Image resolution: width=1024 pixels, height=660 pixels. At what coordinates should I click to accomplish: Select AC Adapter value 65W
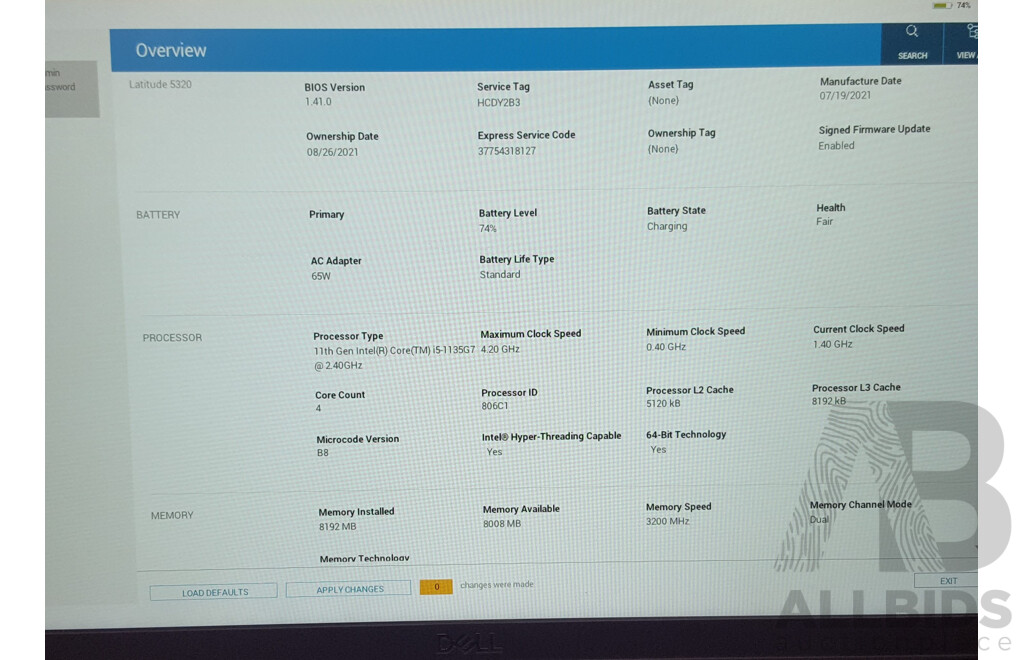click(x=321, y=276)
